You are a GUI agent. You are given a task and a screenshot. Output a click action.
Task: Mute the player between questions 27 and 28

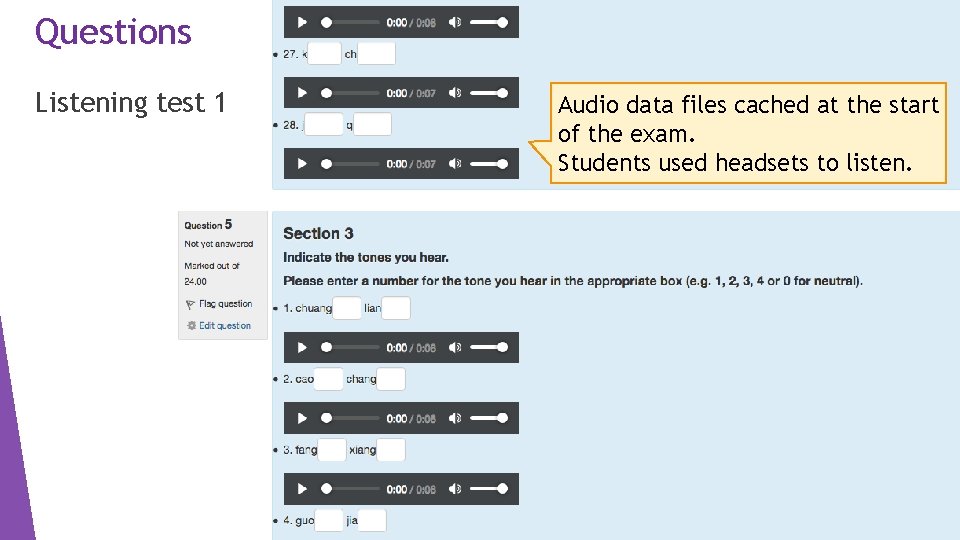tap(454, 93)
